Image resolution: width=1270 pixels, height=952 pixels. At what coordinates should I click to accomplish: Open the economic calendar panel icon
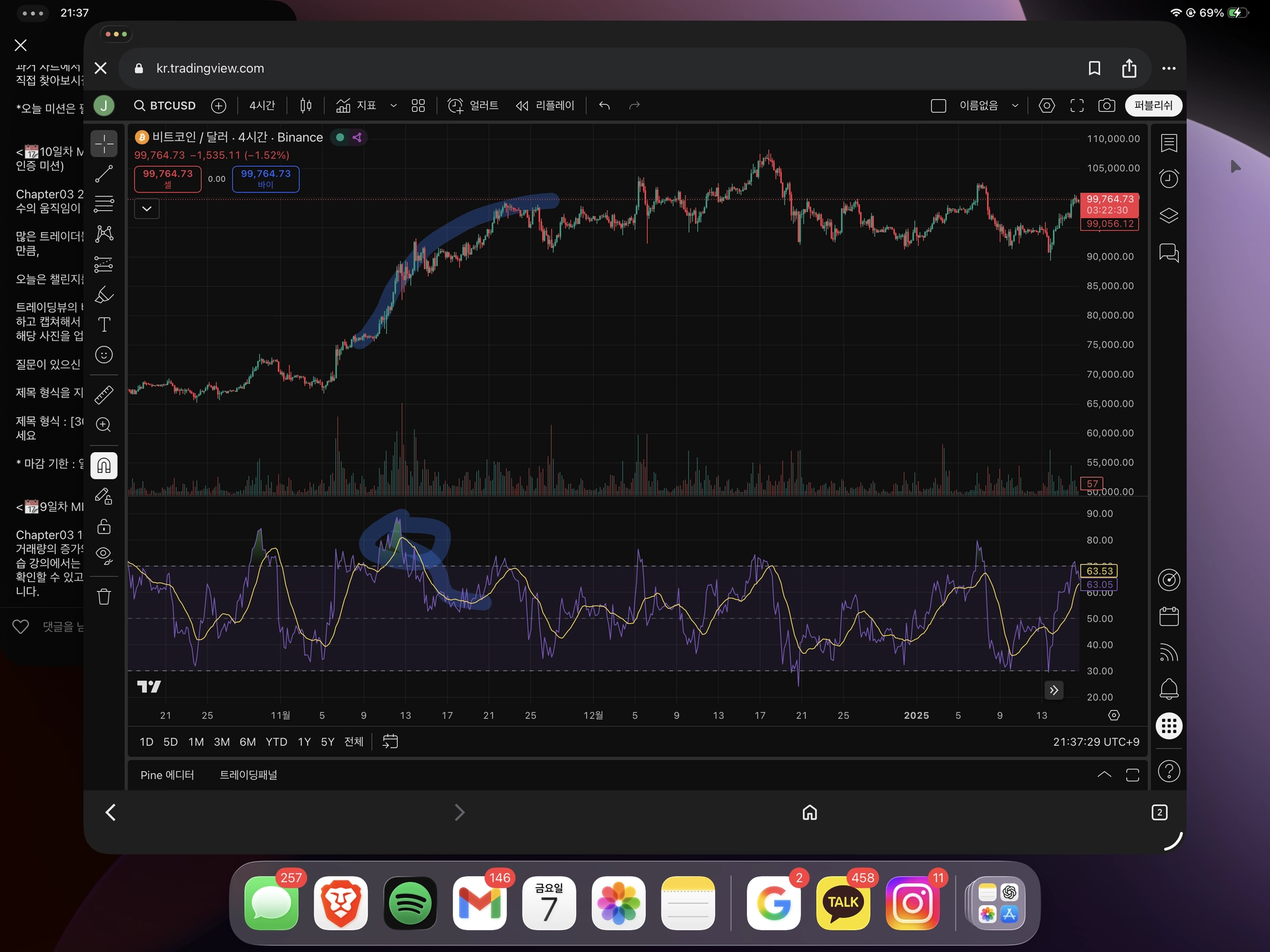pos(1169,617)
